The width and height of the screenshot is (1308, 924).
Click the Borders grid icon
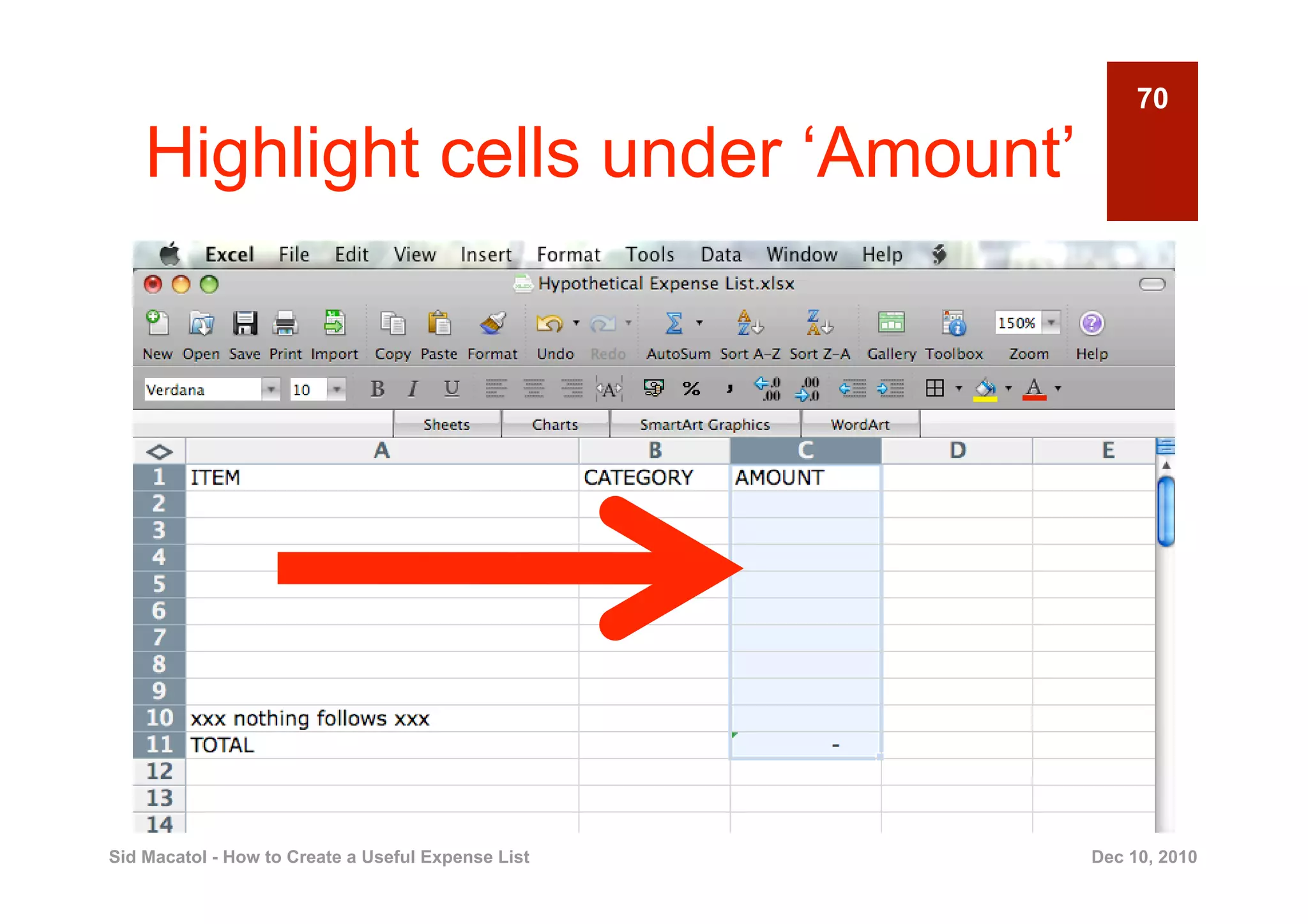click(x=935, y=388)
